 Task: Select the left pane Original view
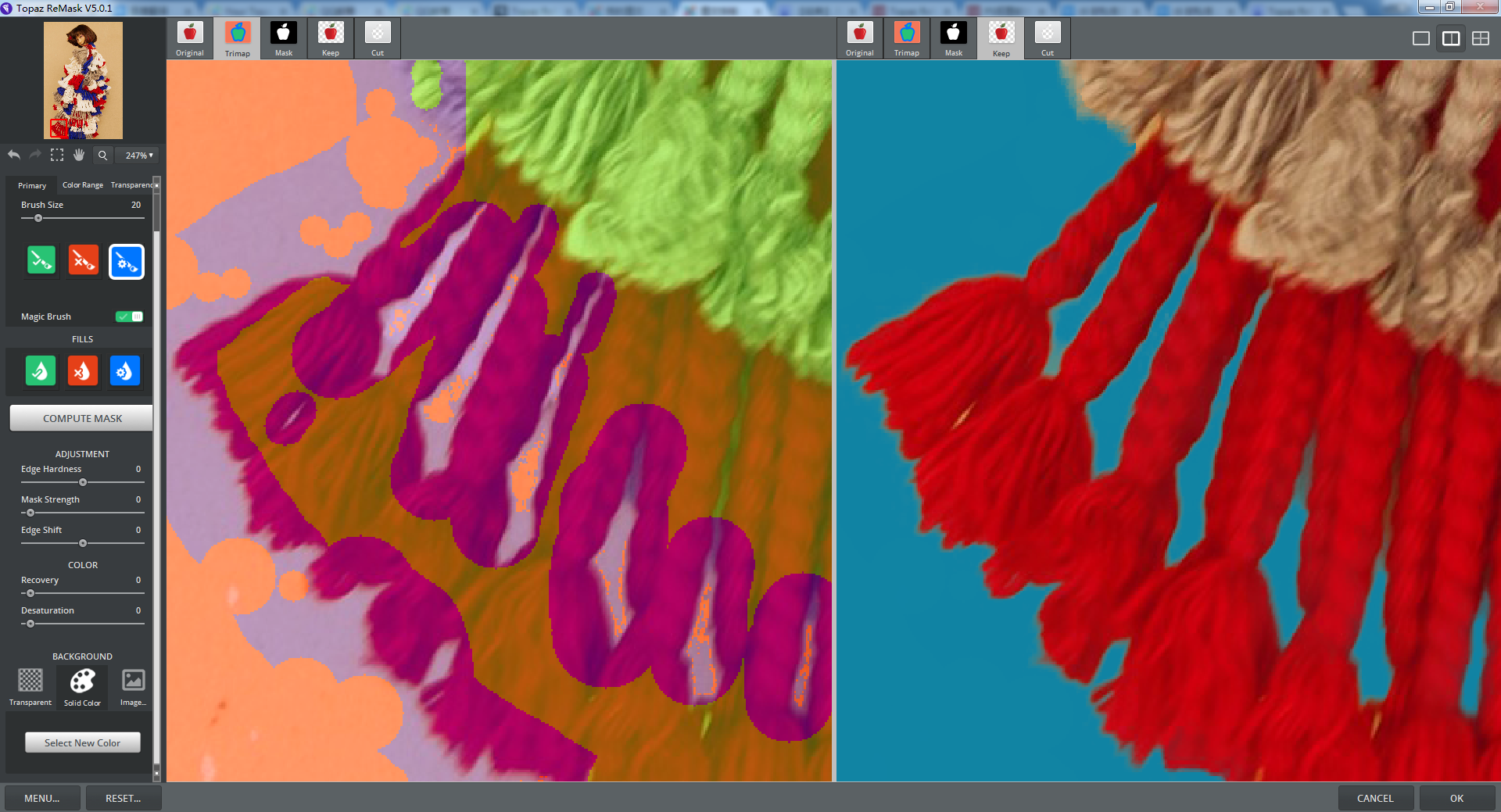[190, 38]
